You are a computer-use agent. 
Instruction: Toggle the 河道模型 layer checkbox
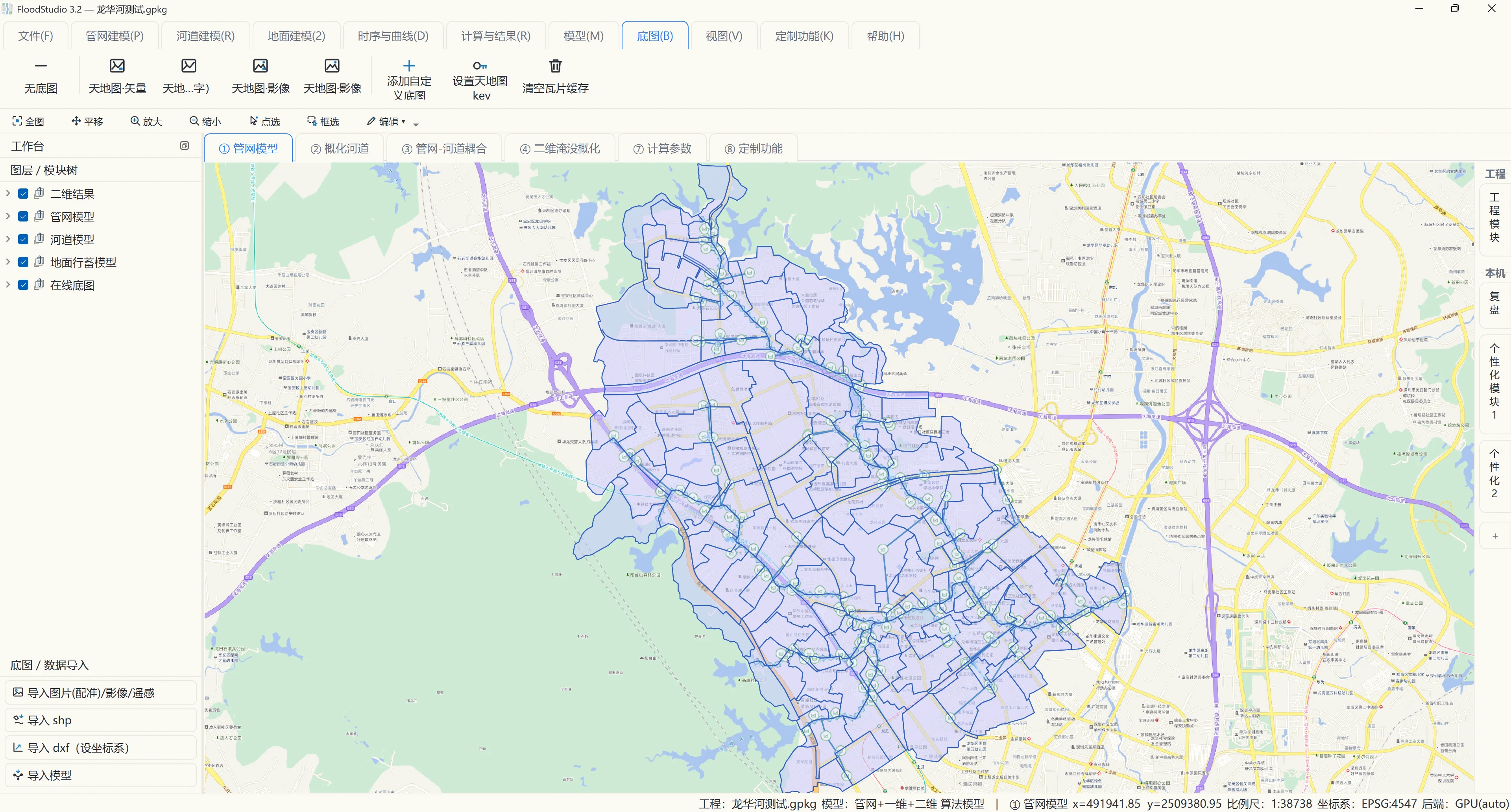[24, 239]
